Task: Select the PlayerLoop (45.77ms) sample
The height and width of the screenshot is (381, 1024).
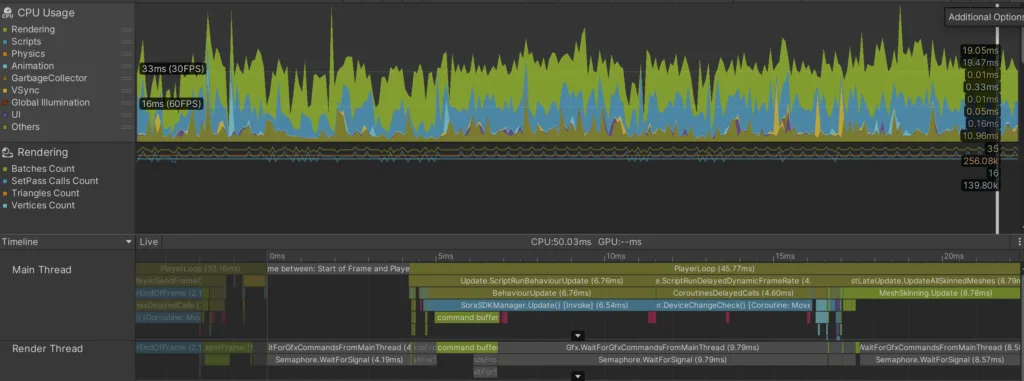Action: tap(714, 269)
